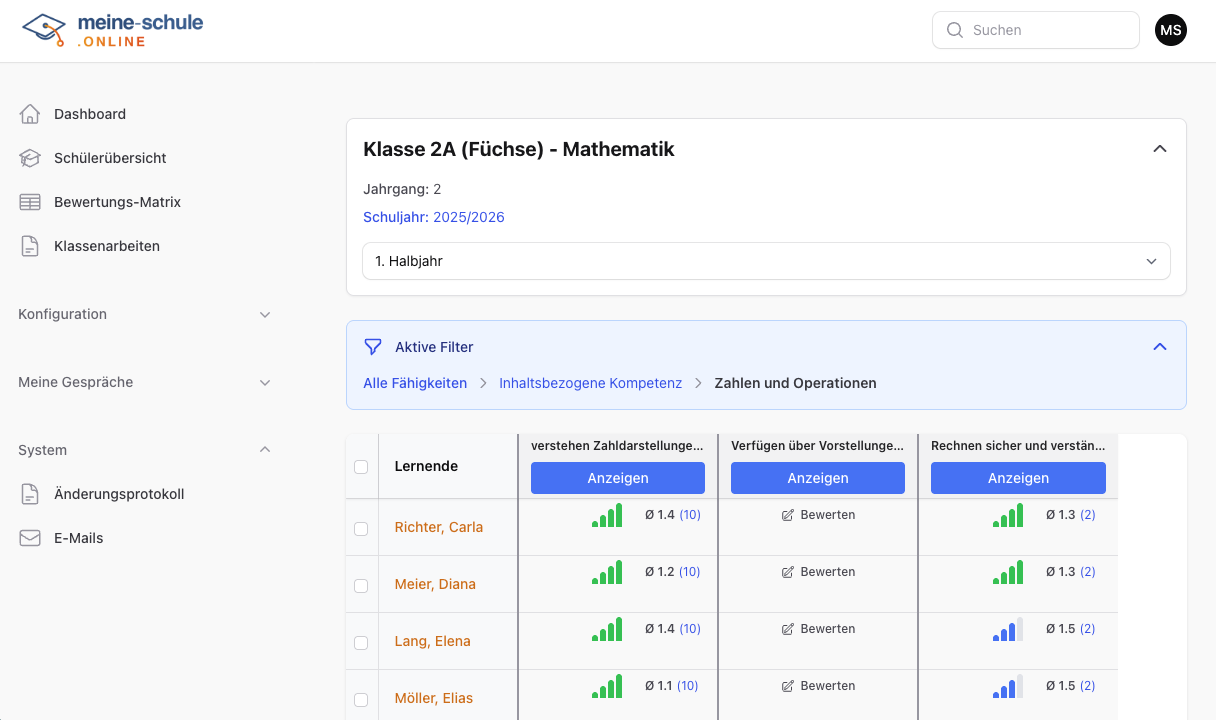Image resolution: width=1216 pixels, height=720 pixels.
Task: Open Bewertungs-Matrix via its grid icon
Action: 29,201
